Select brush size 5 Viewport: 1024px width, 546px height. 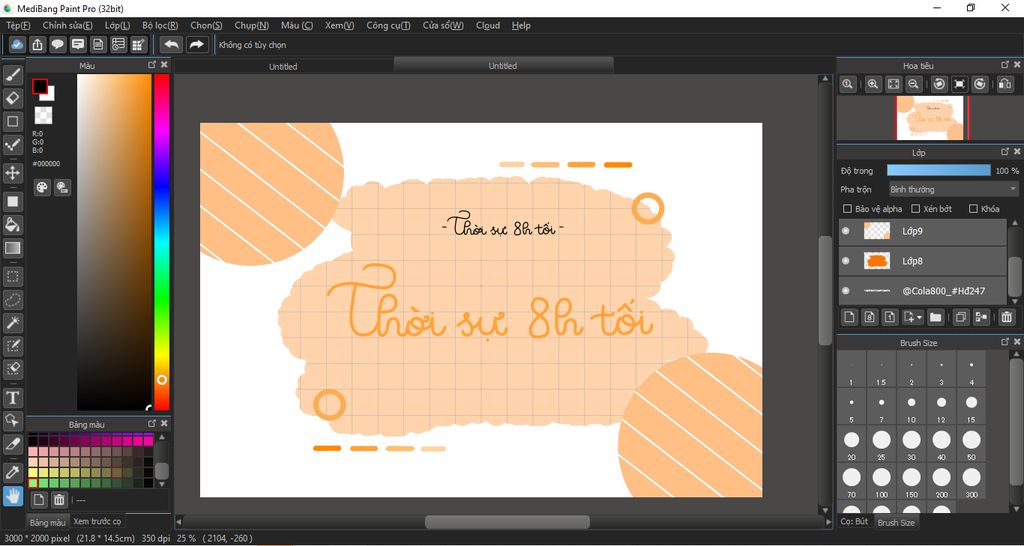pyautogui.click(x=852, y=406)
